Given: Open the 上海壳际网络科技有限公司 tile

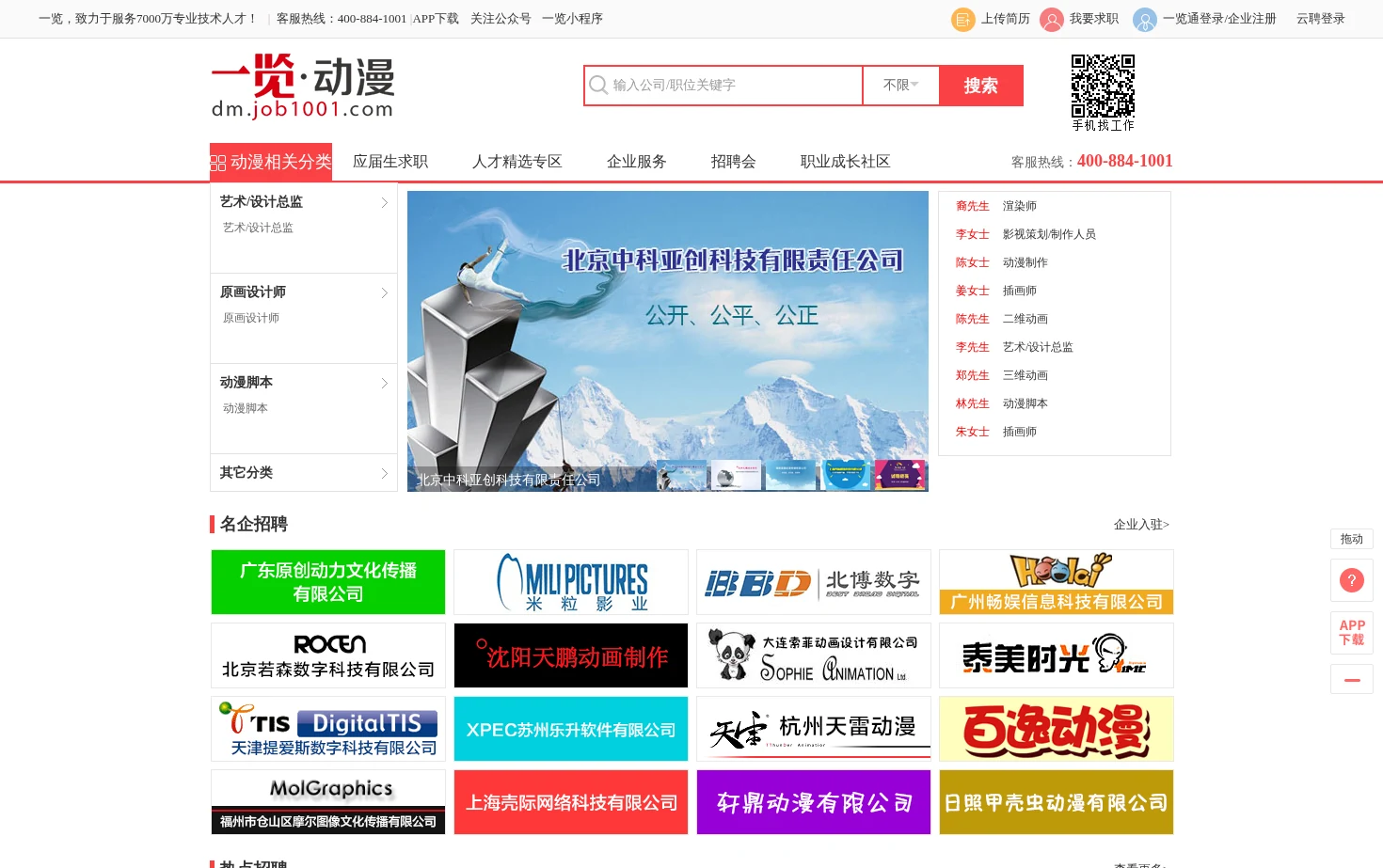Looking at the screenshot, I should [571, 802].
